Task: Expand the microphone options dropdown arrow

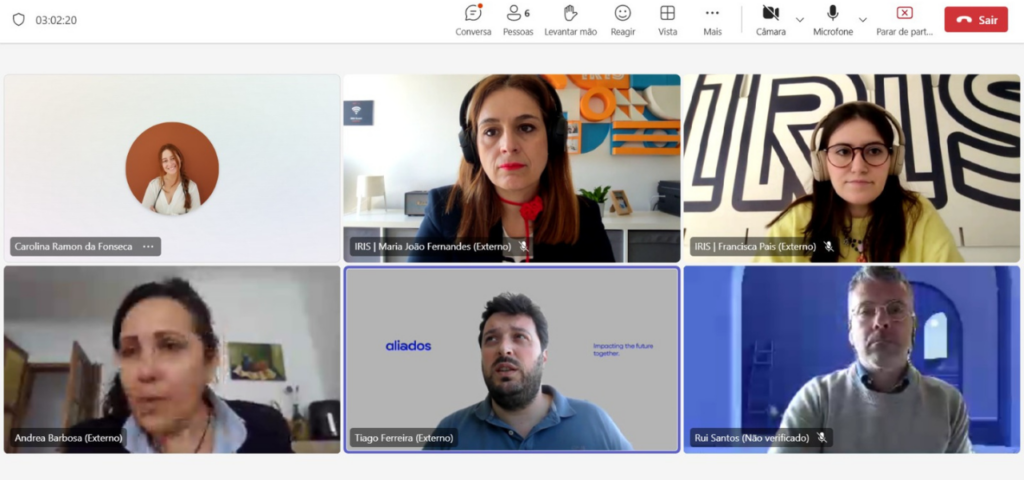Action: (x=862, y=20)
